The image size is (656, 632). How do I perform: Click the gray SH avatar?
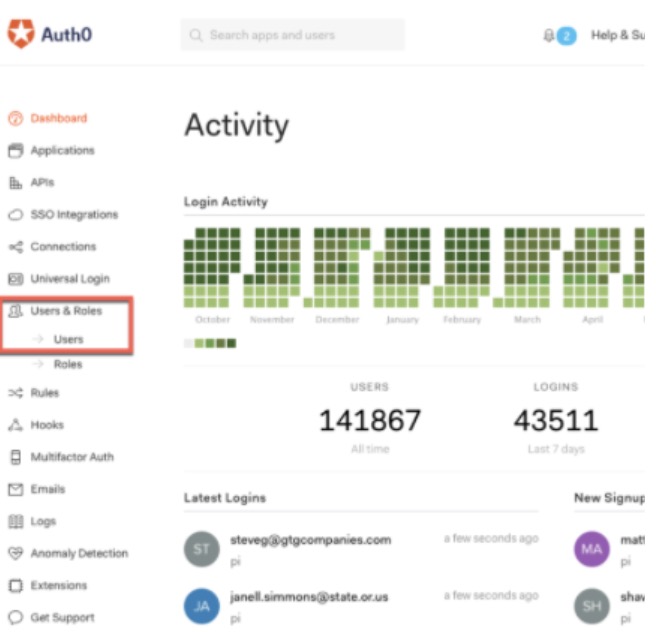(592, 606)
